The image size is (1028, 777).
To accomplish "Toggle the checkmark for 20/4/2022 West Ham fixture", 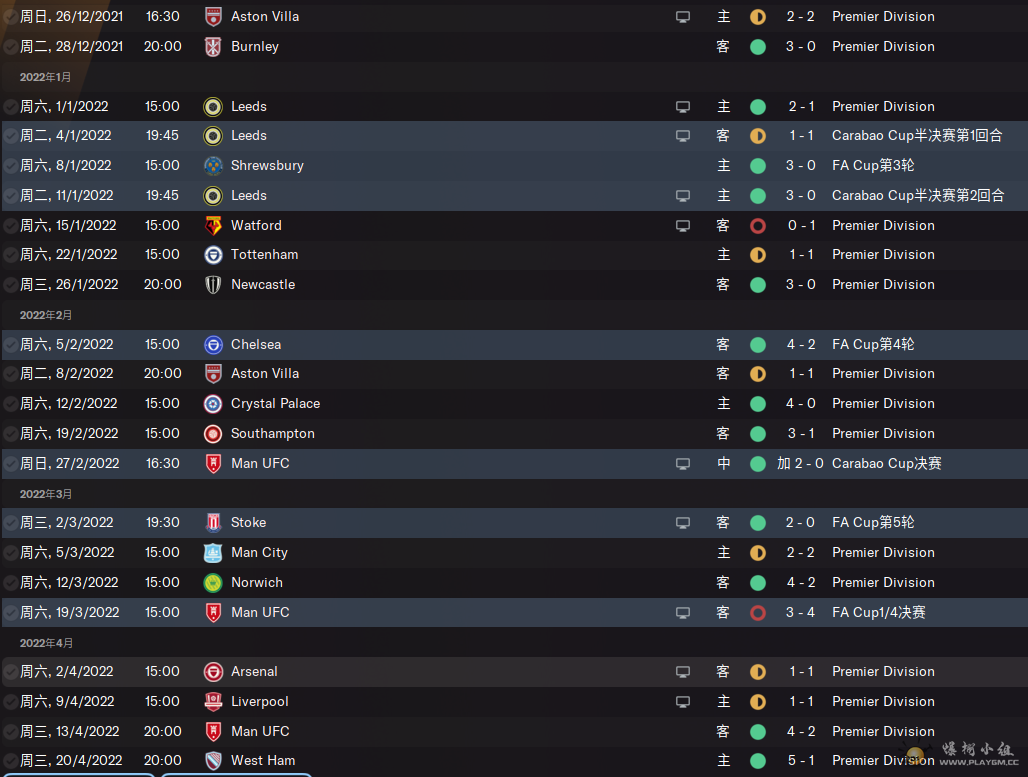I will click(x=10, y=761).
